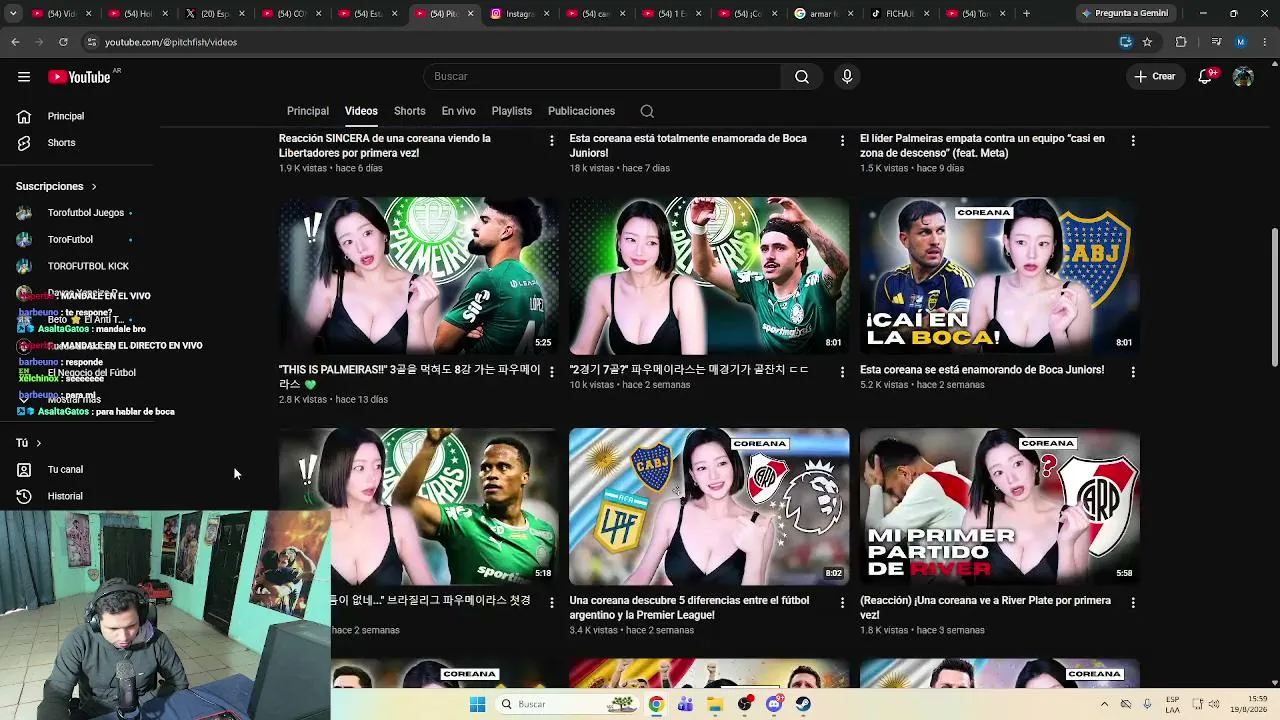Image resolution: width=1280 pixels, height=720 pixels.
Task: Click the magnifier search button beside search box
Action: click(x=802, y=77)
